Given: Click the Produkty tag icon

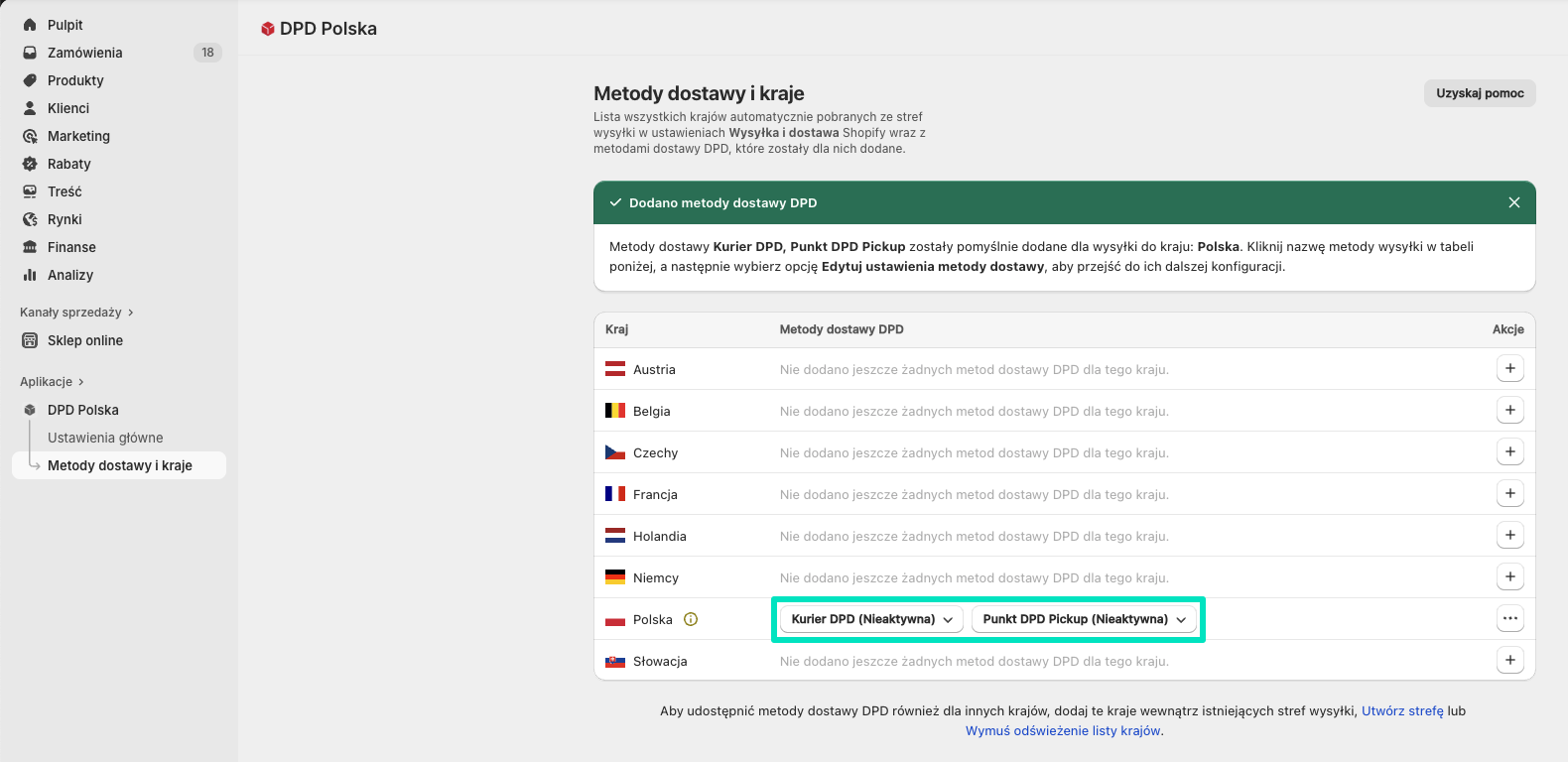Looking at the screenshot, I should pos(30,80).
